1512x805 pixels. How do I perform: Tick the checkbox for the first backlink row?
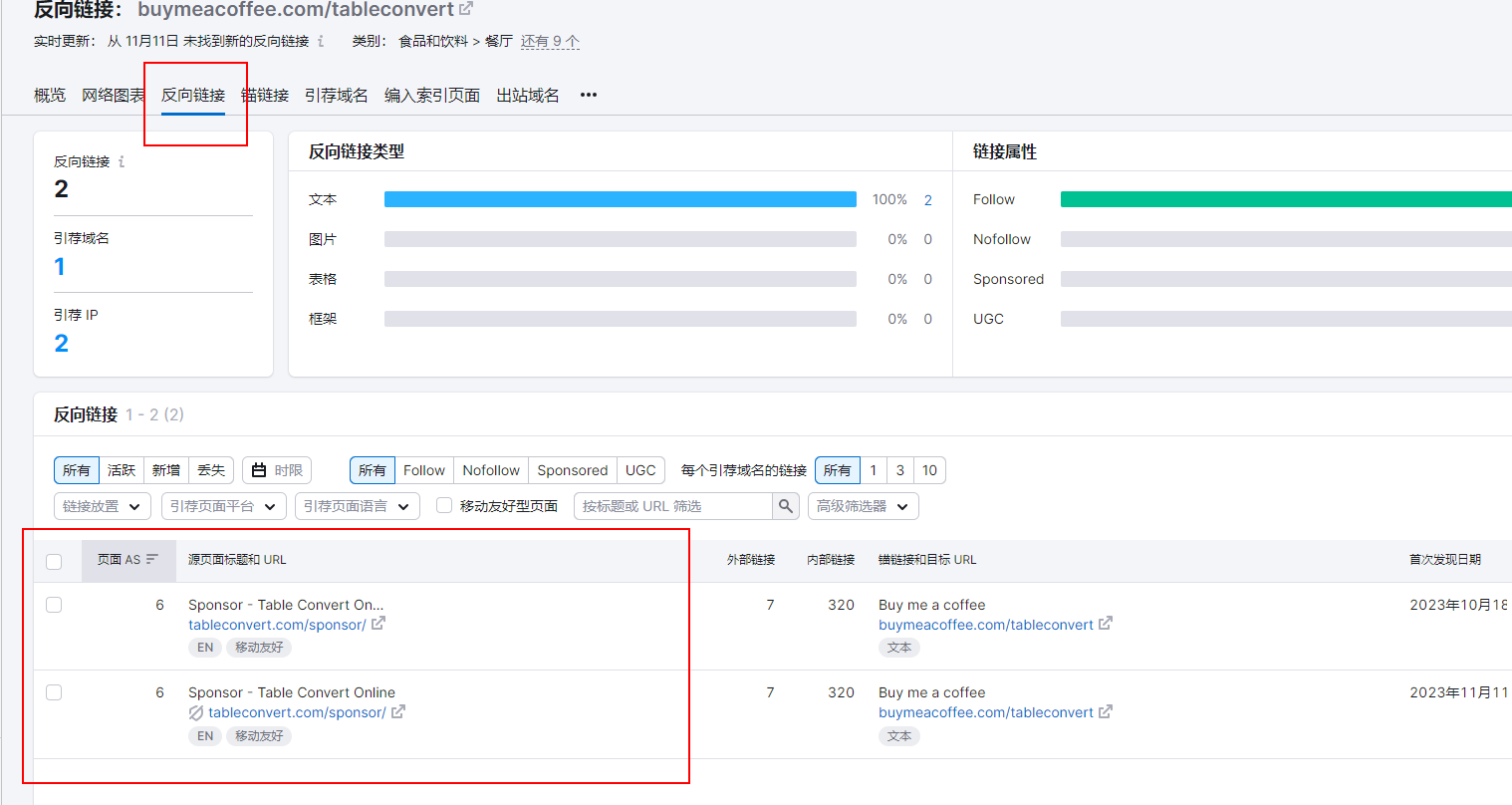tap(54, 605)
